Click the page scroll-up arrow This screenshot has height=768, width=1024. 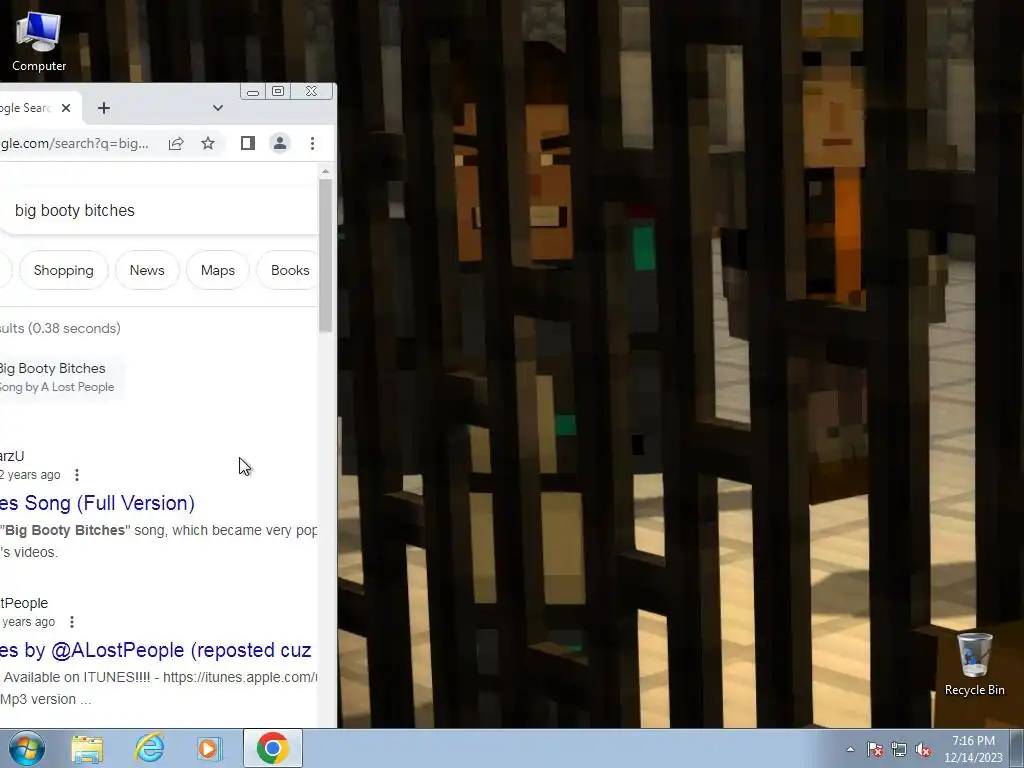[325, 172]
